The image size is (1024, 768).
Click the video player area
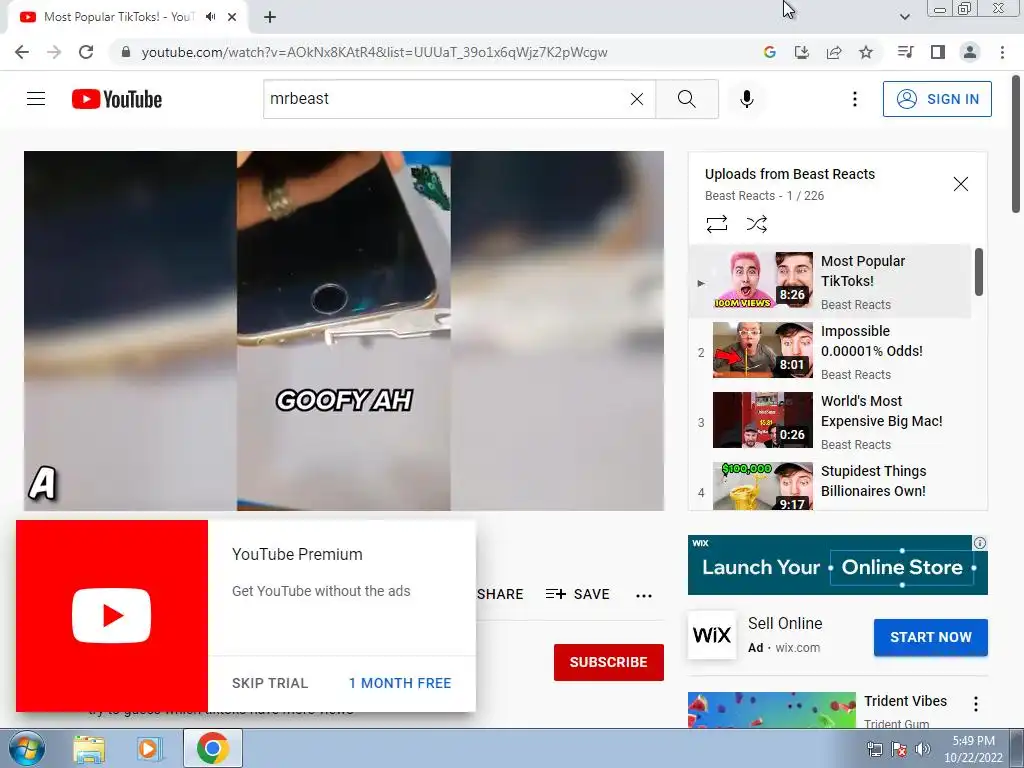coord(344,330)
